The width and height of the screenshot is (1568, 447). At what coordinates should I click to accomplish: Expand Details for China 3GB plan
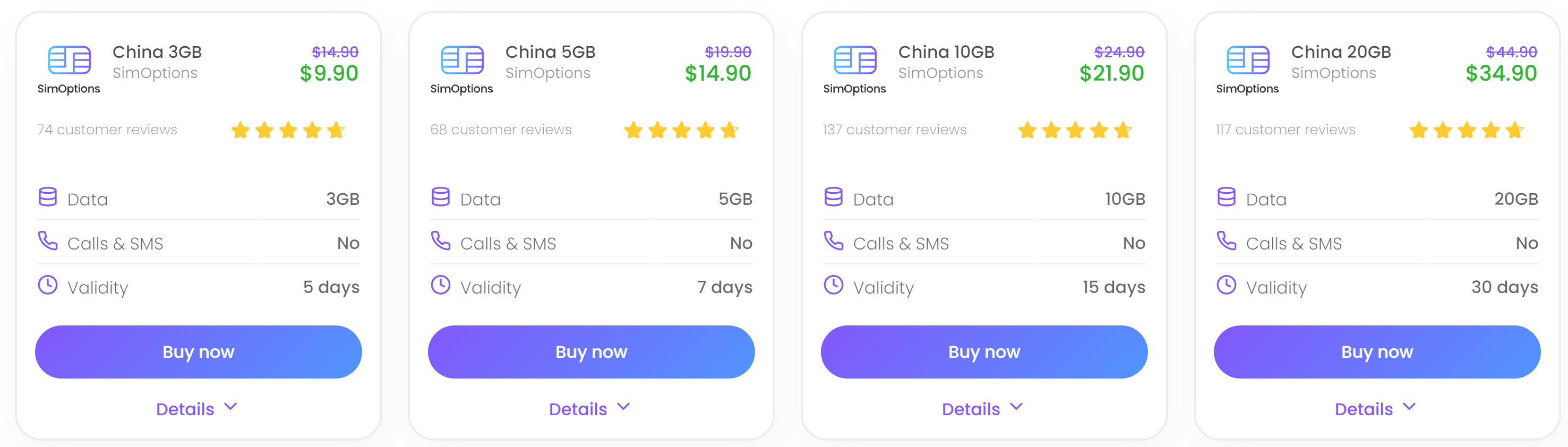pos(196,409)
